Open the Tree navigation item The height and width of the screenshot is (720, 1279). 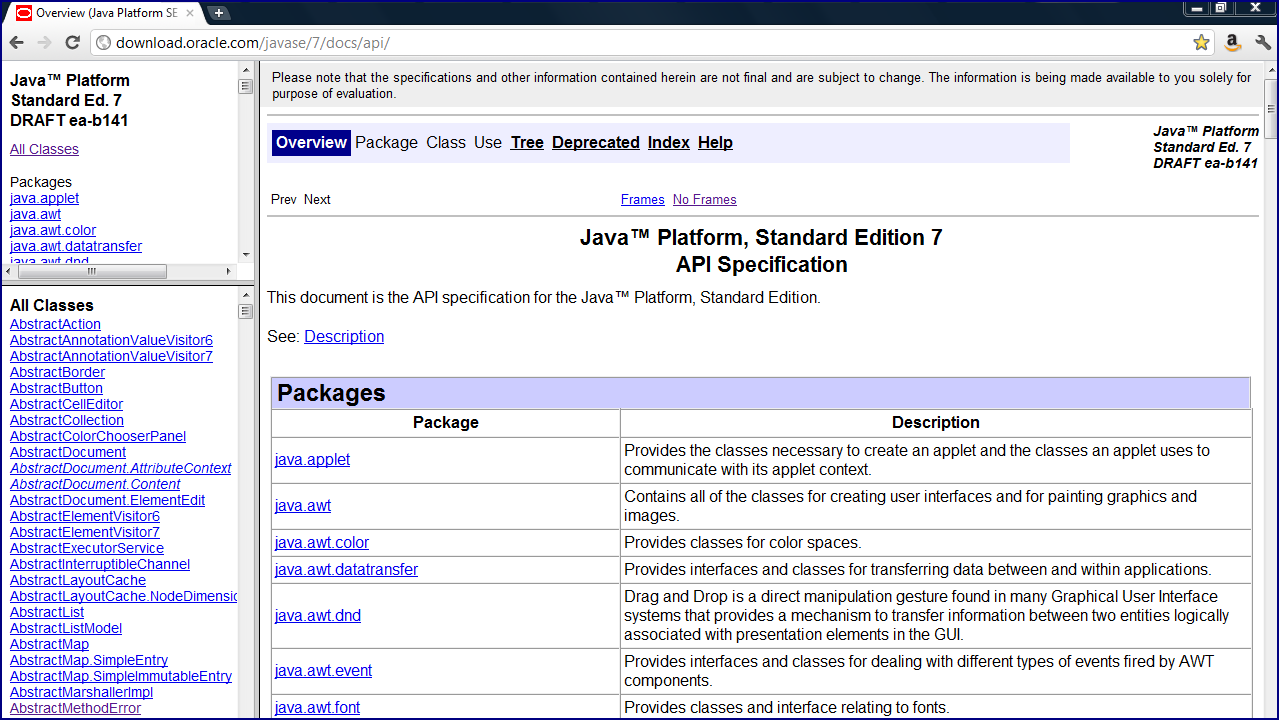tap(527, 143)
